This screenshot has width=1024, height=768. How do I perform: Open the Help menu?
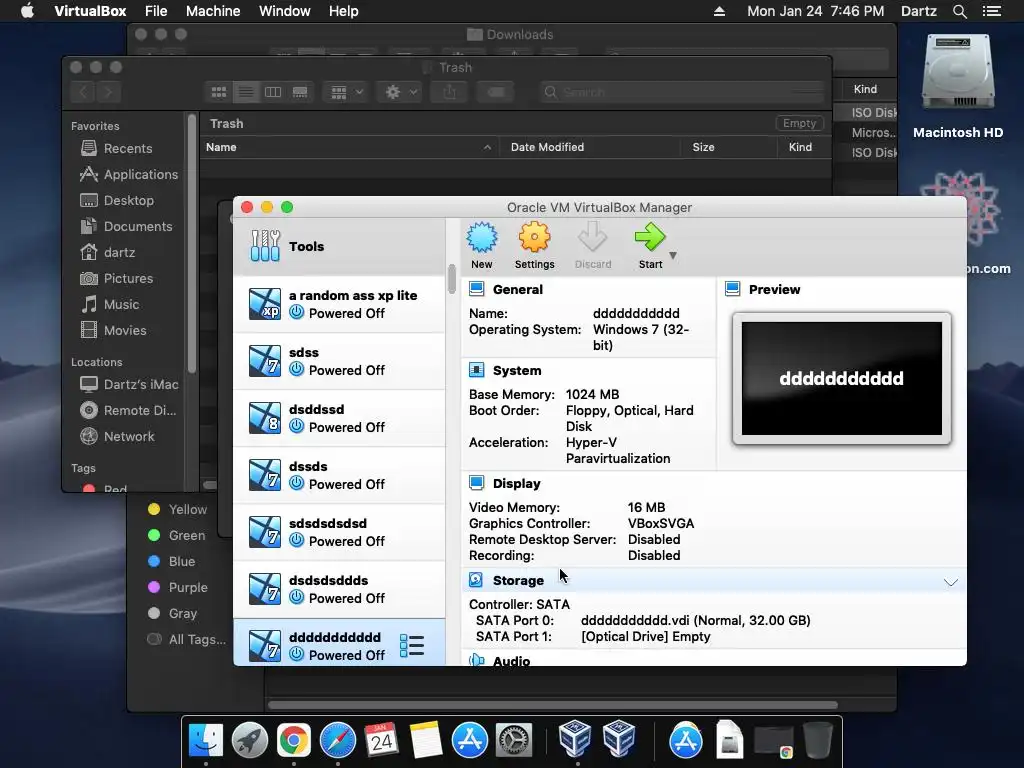[x=344, y=11]
